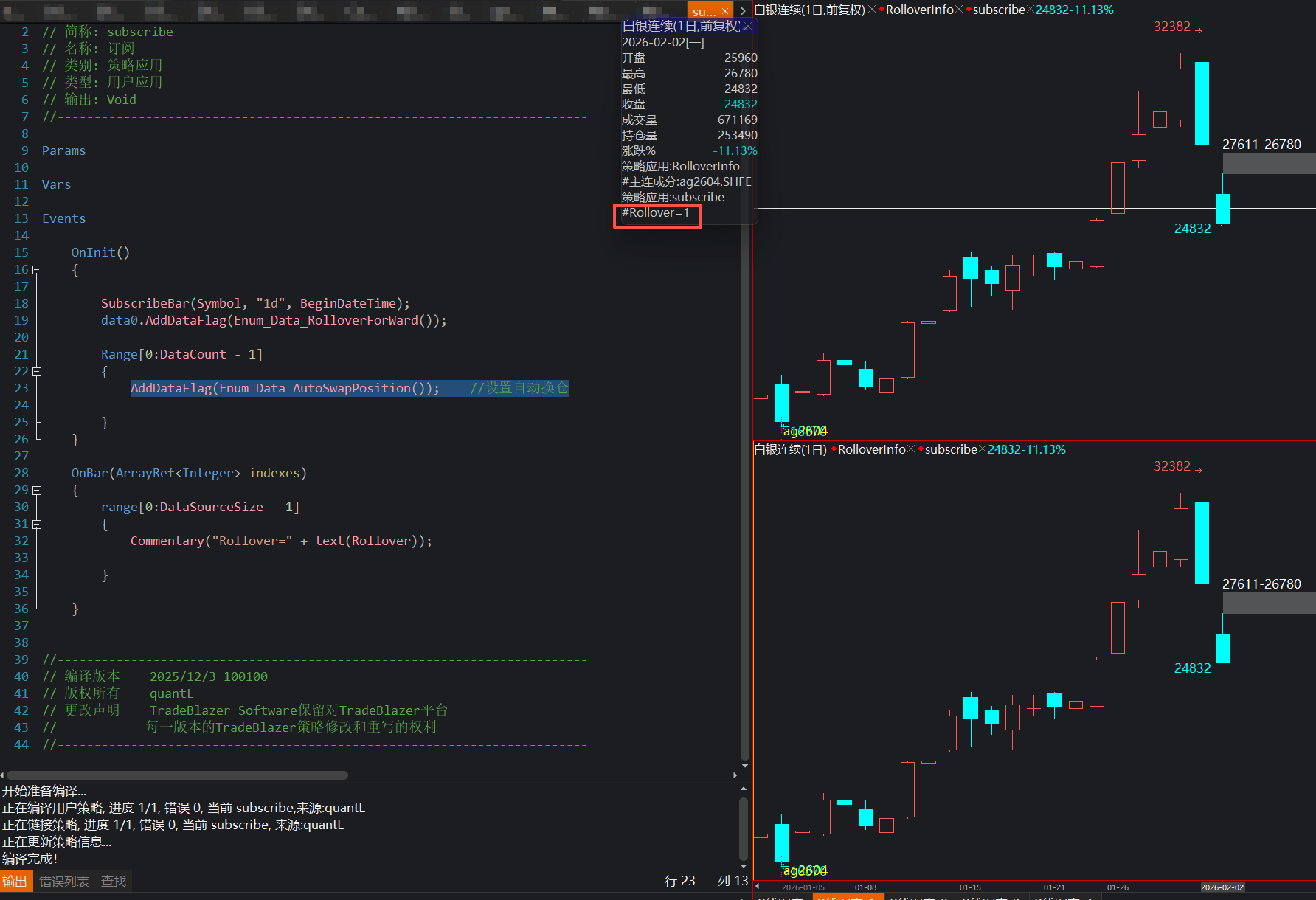
Task: Close the 白银连续 data tooltip panel
Action: click(747, 27)
